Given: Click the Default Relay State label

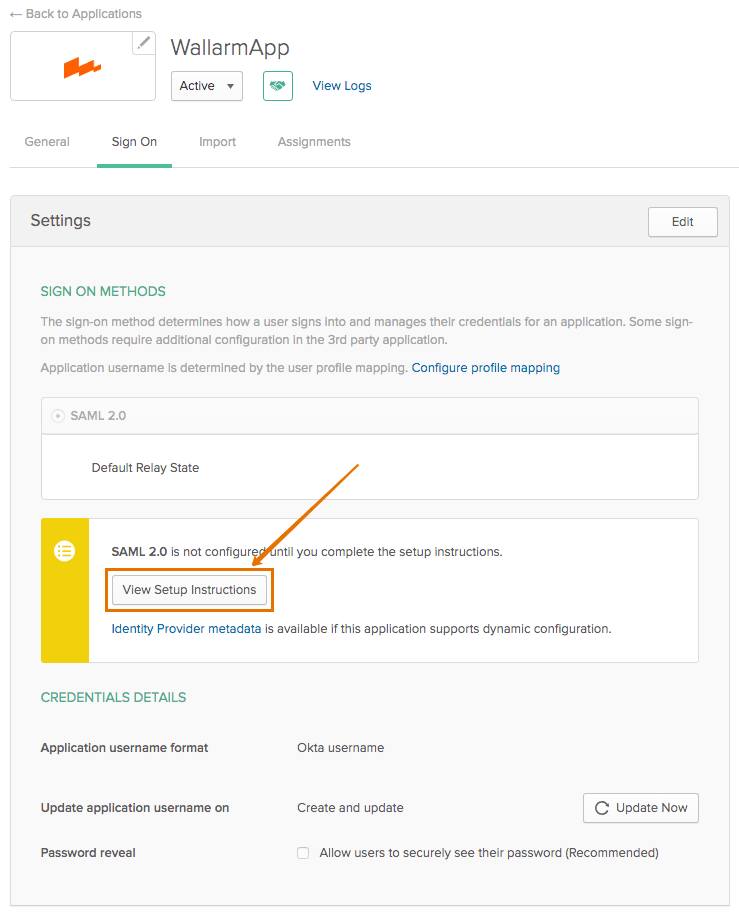Looking at the screenshot, I should pyautogui.click(x=145, y=467).
